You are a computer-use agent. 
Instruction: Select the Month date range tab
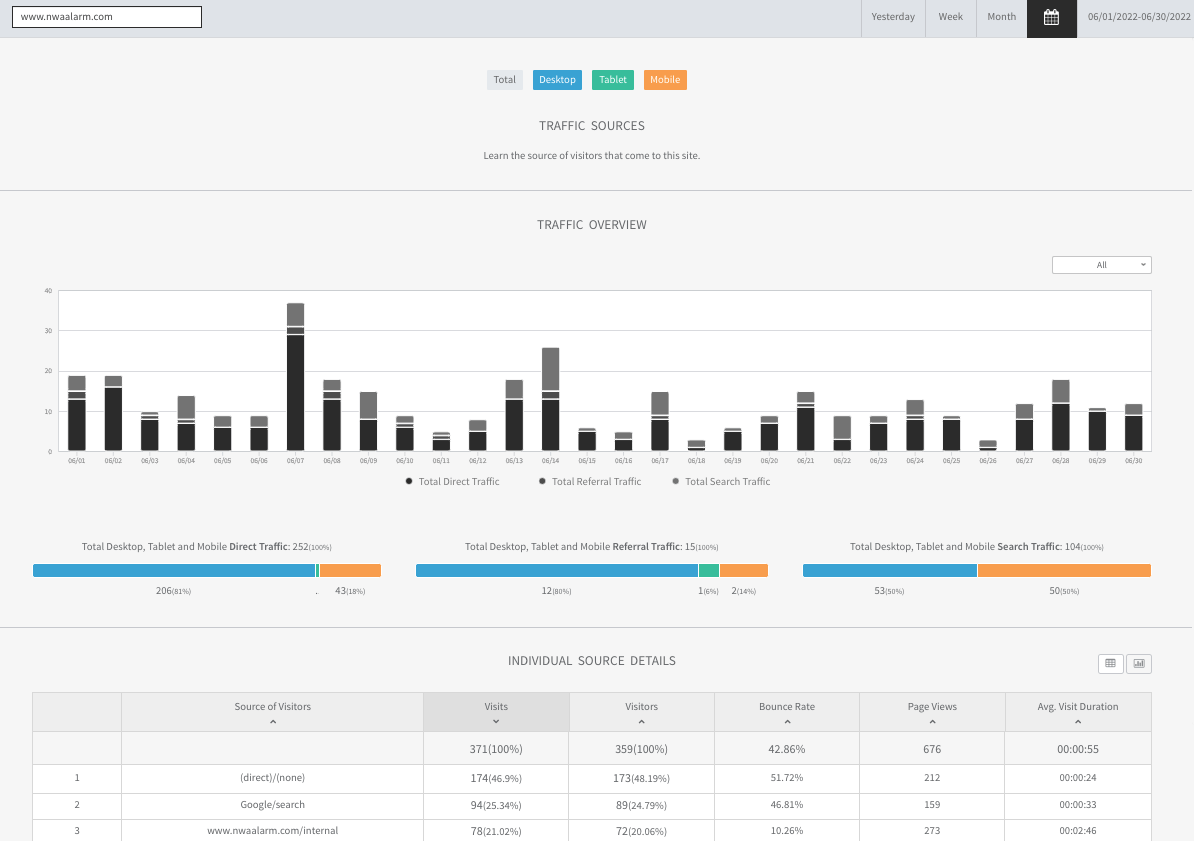(x=1001, y=17)
